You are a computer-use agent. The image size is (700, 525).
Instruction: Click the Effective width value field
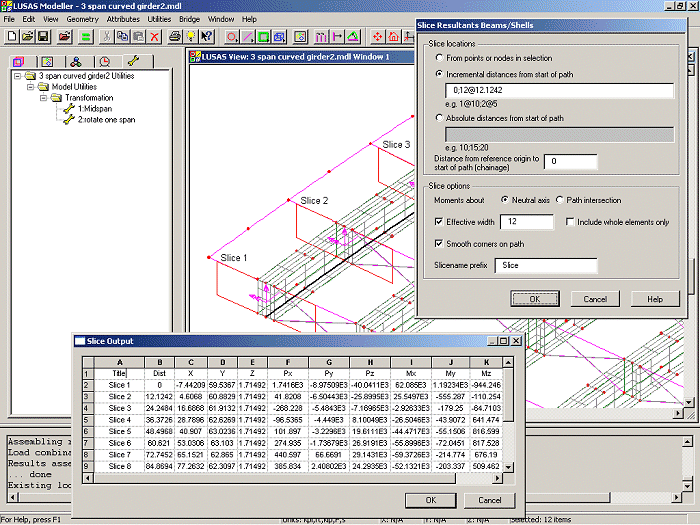point(527,221)
